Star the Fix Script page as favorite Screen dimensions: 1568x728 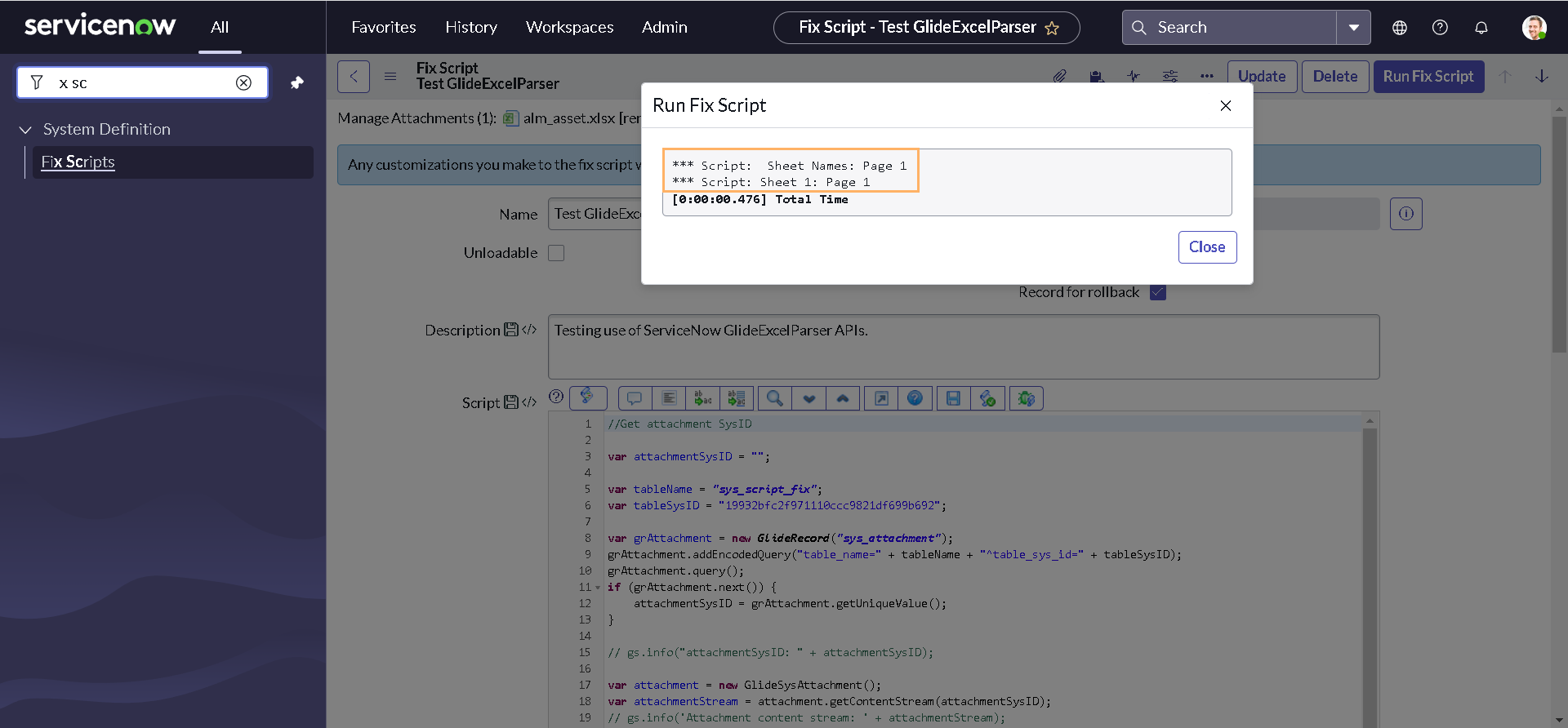1052,28
